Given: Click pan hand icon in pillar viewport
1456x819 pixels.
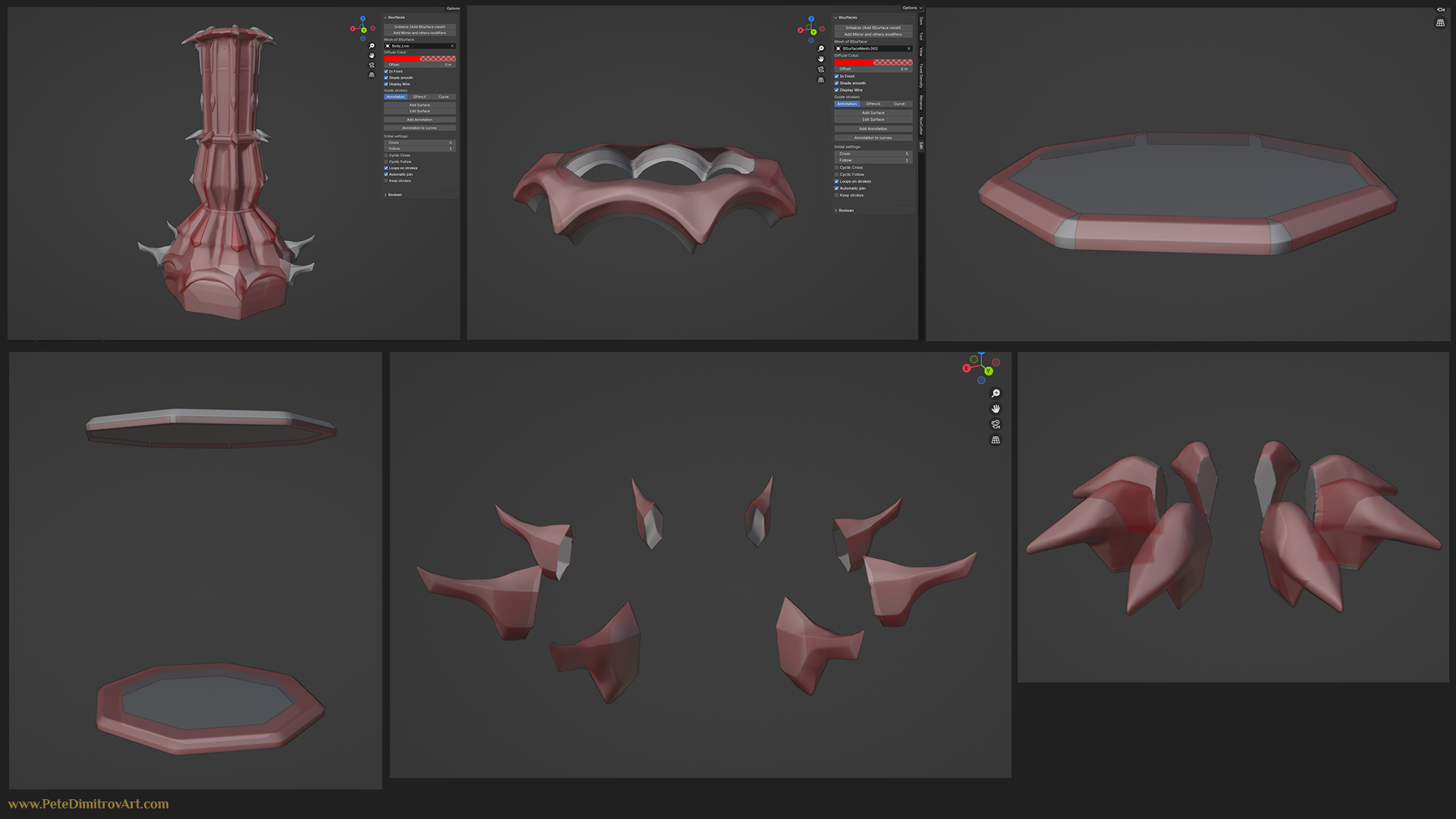Looking at the screenshot, I should 372,55.
